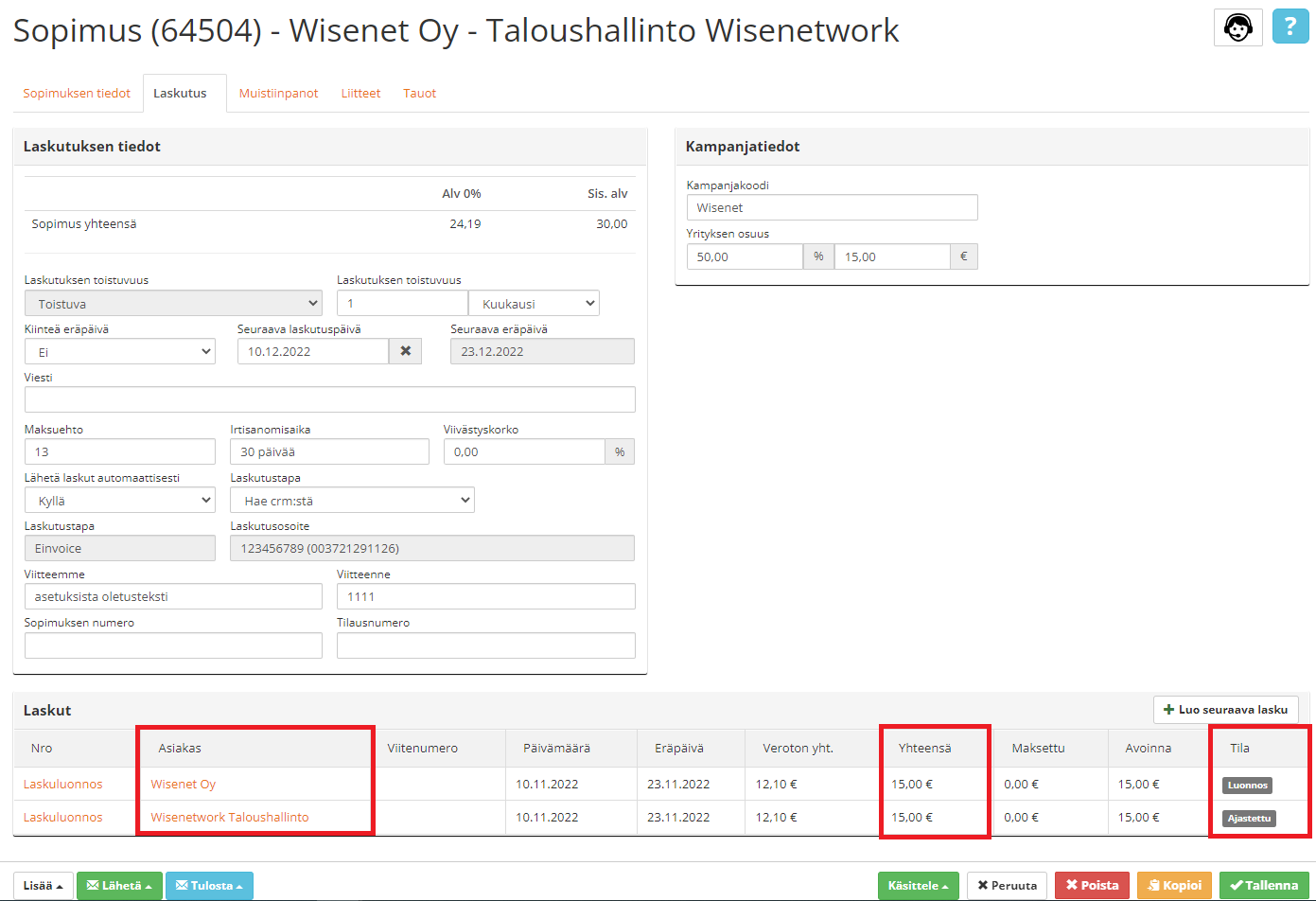
Task: Click the percent unit of Viivästyskorko
Action: [620, 451]
